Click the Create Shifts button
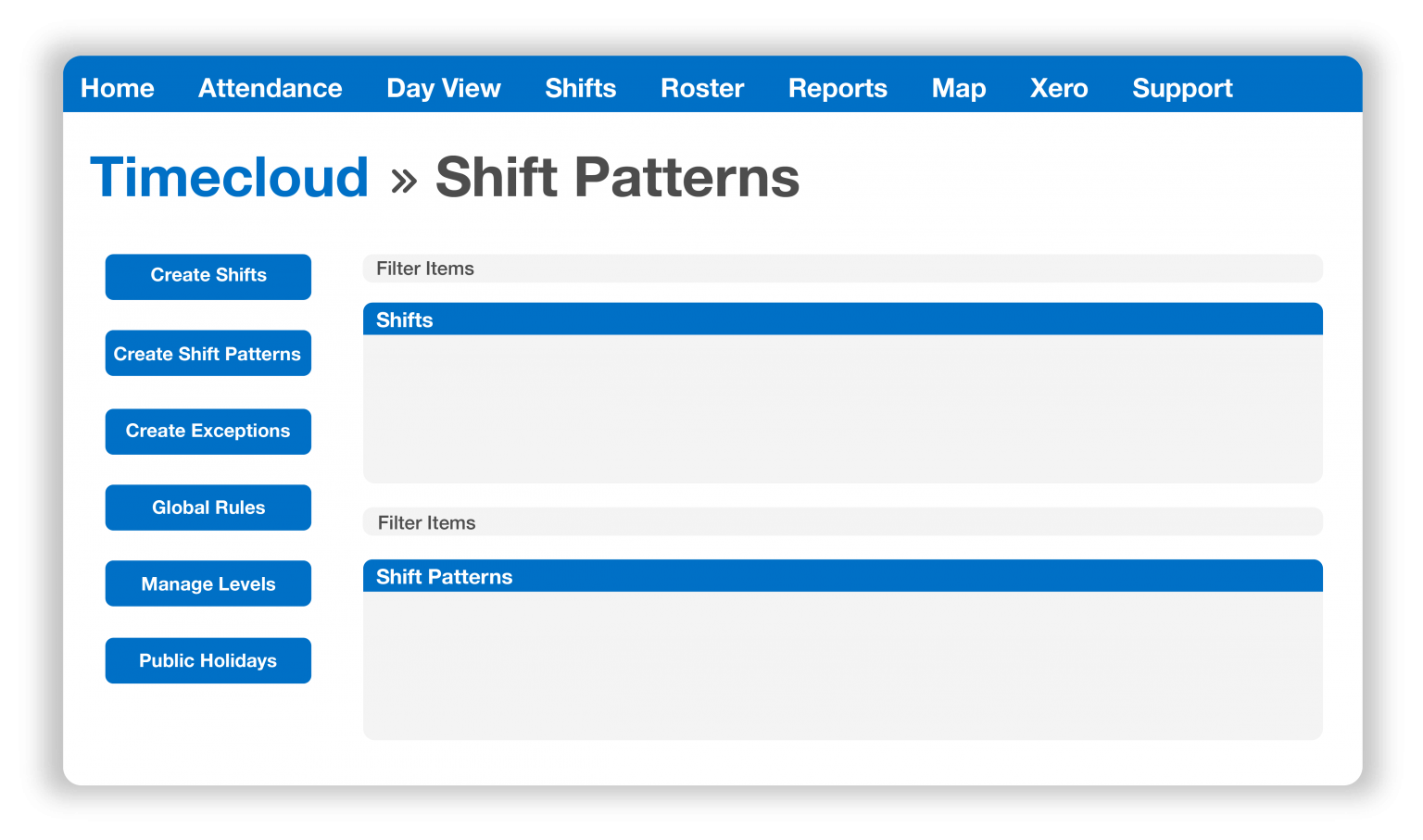Viewport: 1423px width, 840px height. click(208, 276)
